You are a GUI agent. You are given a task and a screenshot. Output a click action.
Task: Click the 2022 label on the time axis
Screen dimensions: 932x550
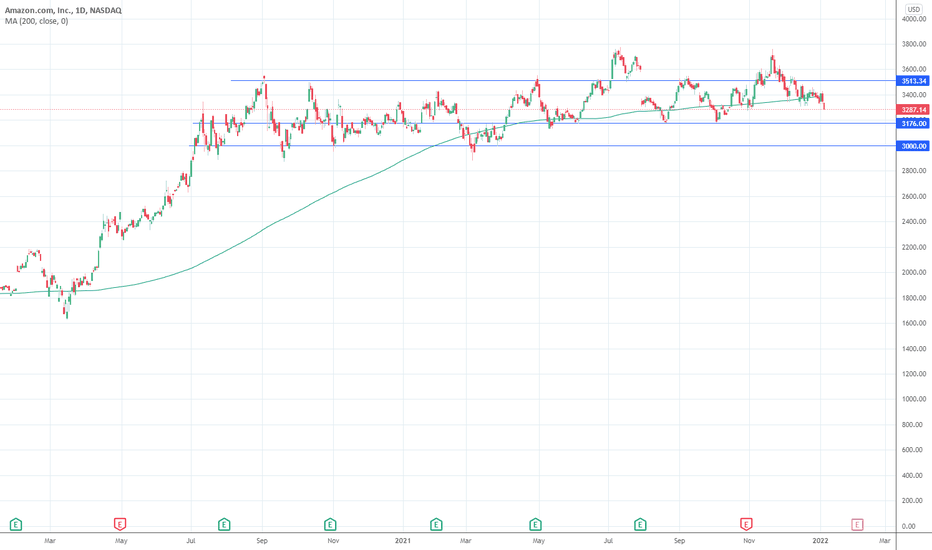click(820, 540)
